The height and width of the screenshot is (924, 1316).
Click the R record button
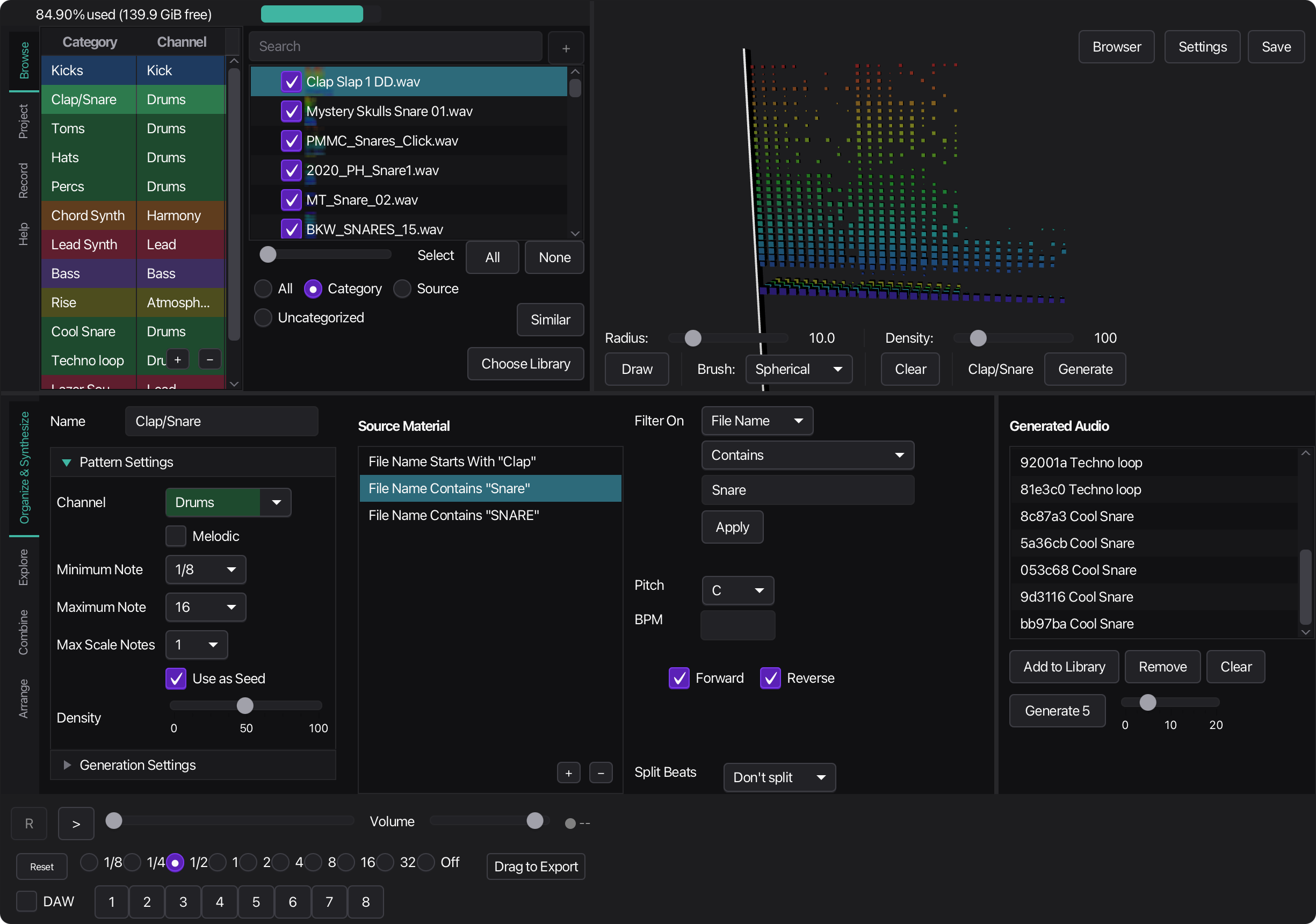click(x=28, y=823)
